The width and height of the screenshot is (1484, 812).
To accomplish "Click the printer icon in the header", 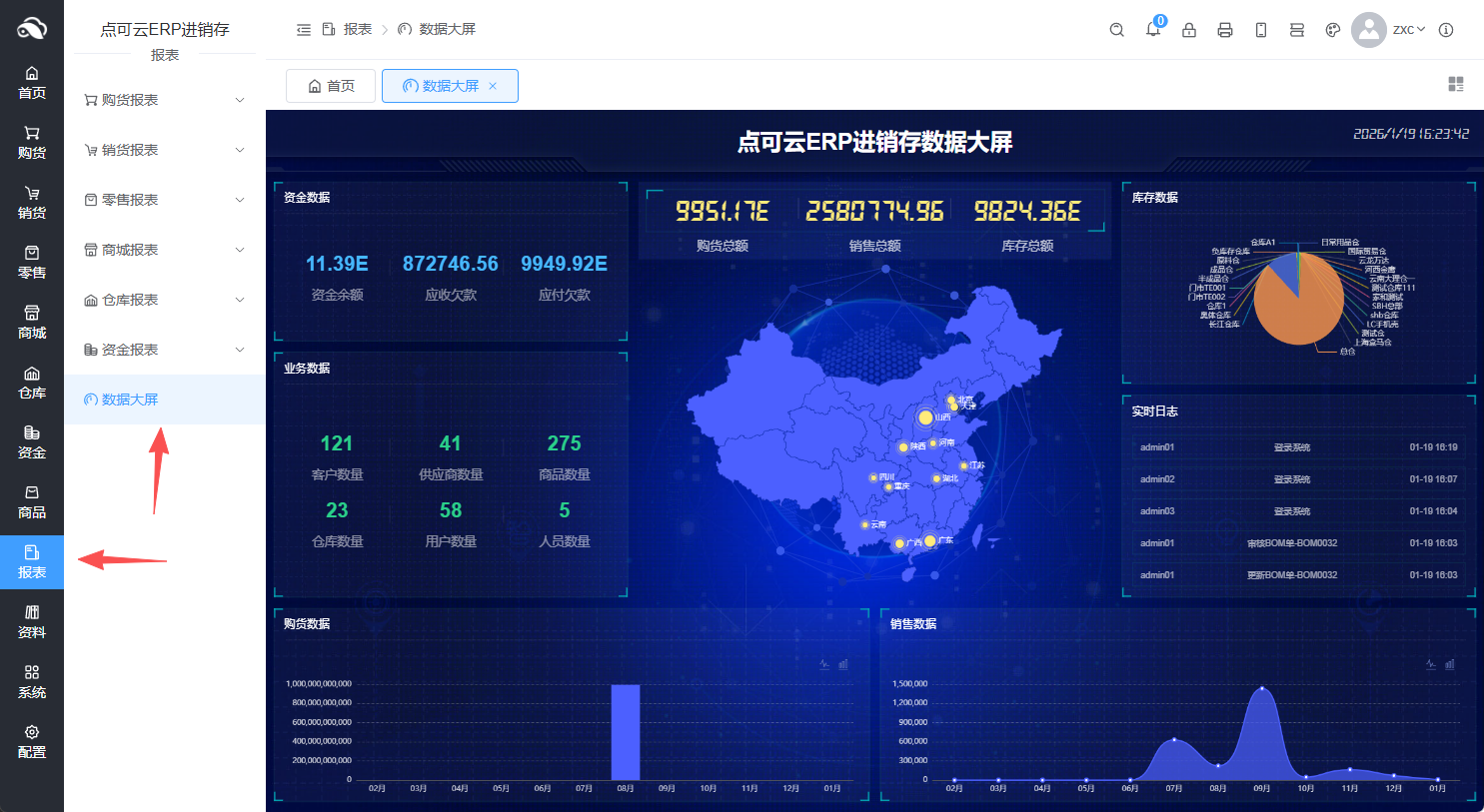I will pos(1225,30).
